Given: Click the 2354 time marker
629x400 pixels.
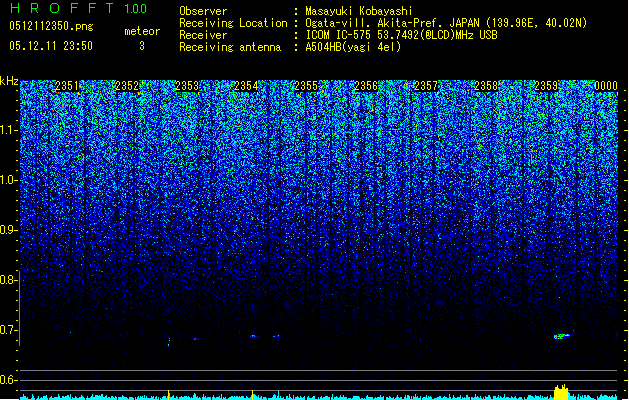Looking at the screenshot, I should [x=246, y=86].
